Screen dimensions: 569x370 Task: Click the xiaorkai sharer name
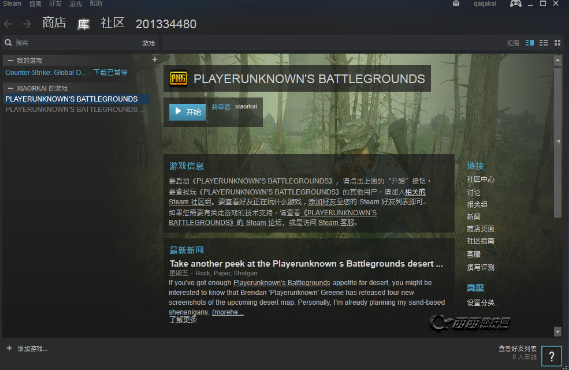[x=246, y=107]
